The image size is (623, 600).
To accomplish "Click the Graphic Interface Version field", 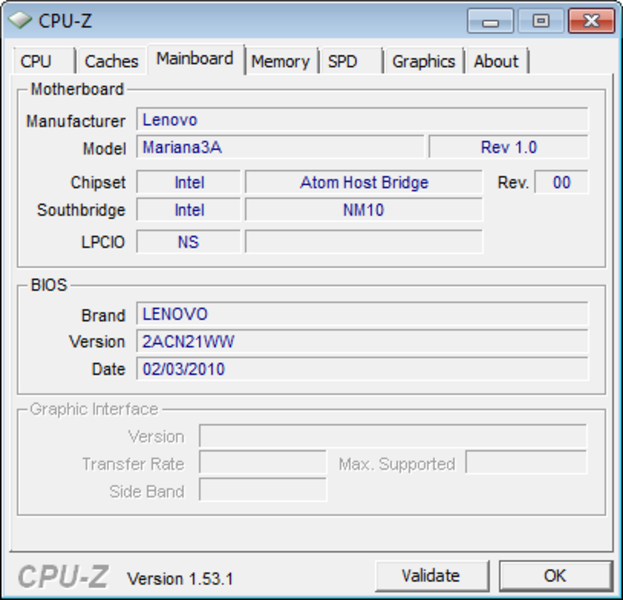I will pos(393,436).
